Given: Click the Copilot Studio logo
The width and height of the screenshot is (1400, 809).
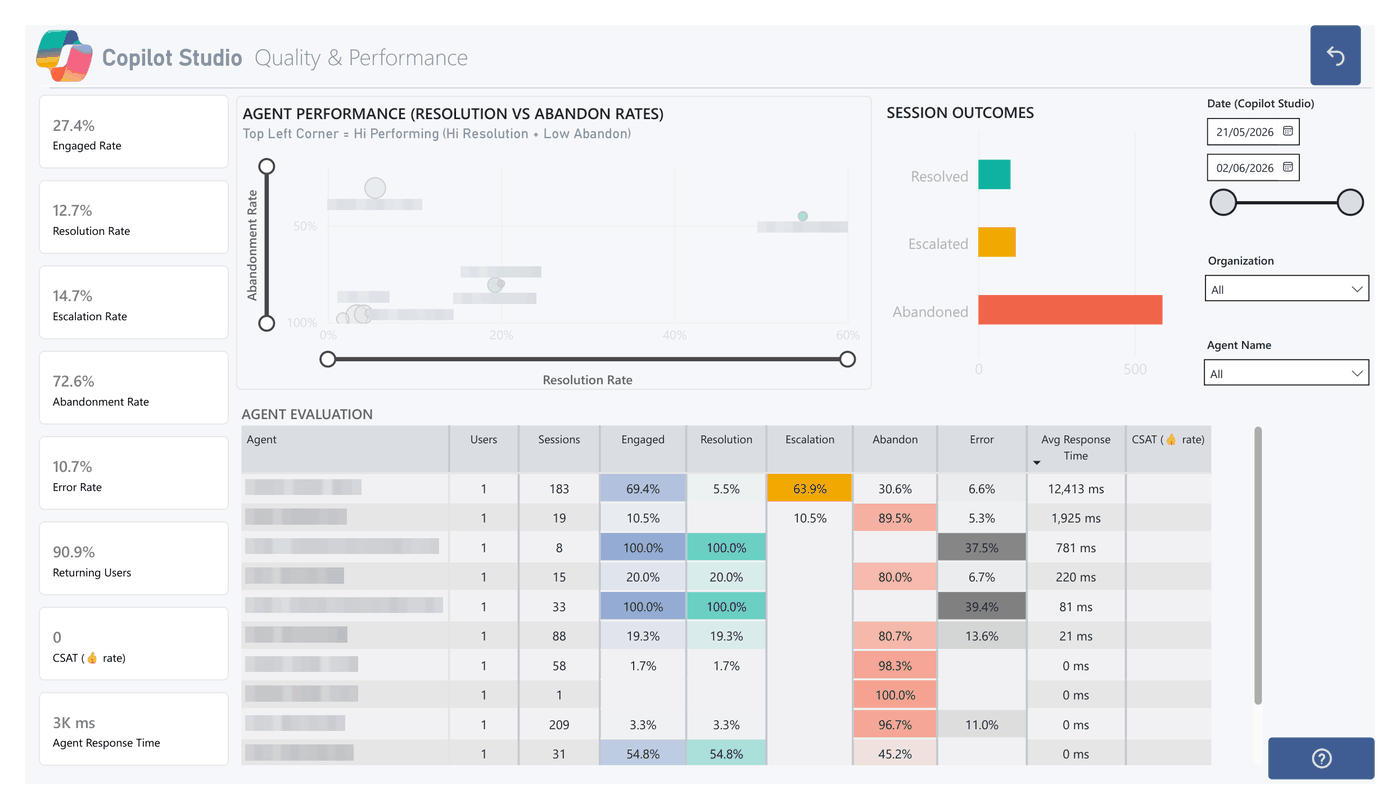Looking at the screenshot, I should point(65,56).
